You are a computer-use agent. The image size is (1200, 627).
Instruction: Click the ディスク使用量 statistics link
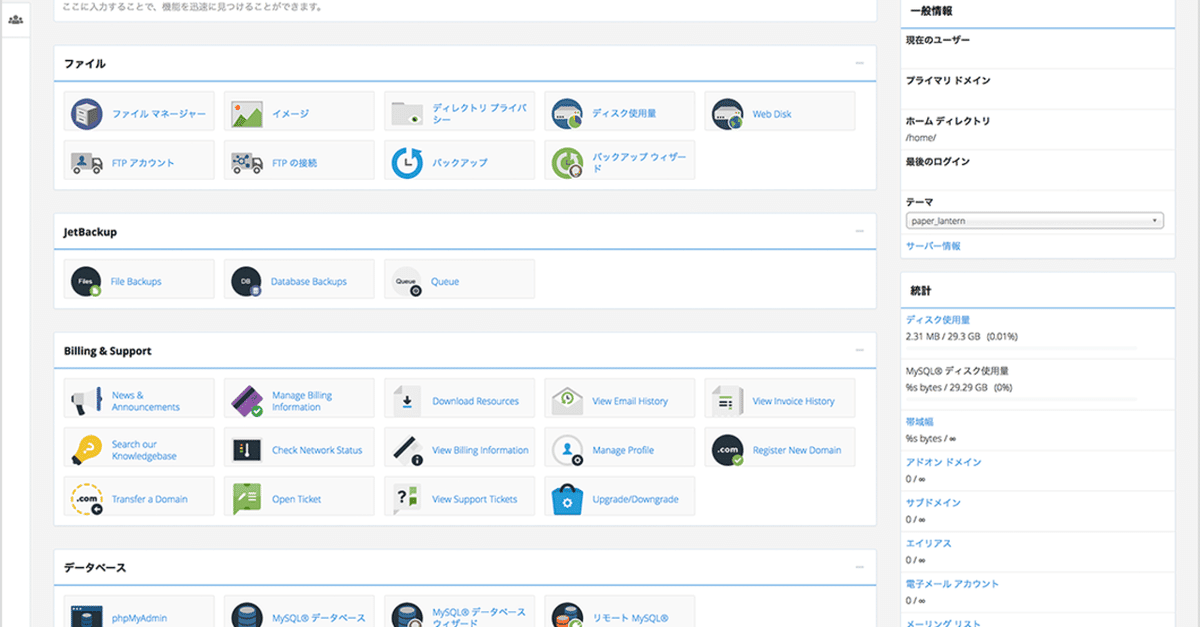pos(938,320)
